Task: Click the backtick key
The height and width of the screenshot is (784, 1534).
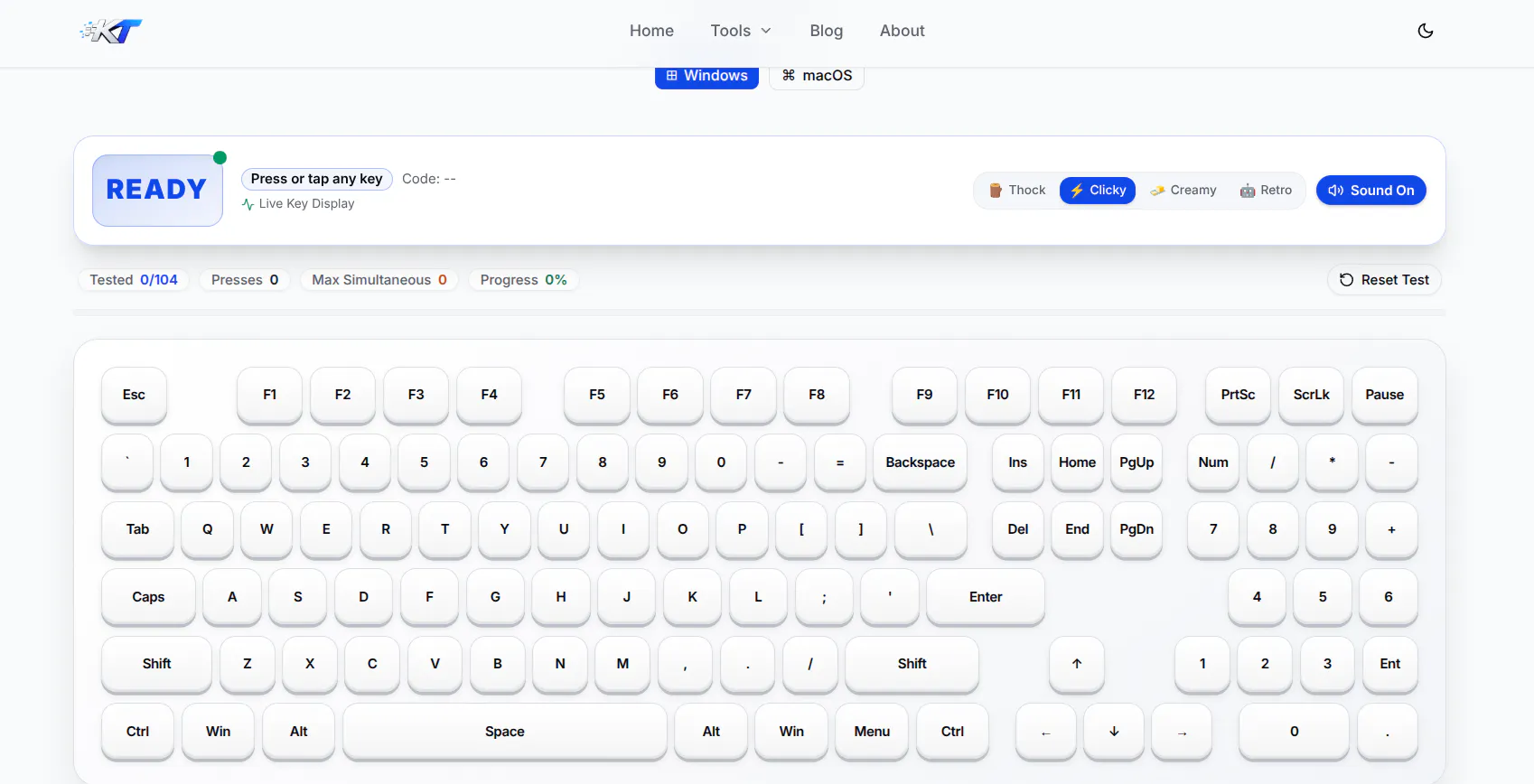Action: (x=127, y=462)
